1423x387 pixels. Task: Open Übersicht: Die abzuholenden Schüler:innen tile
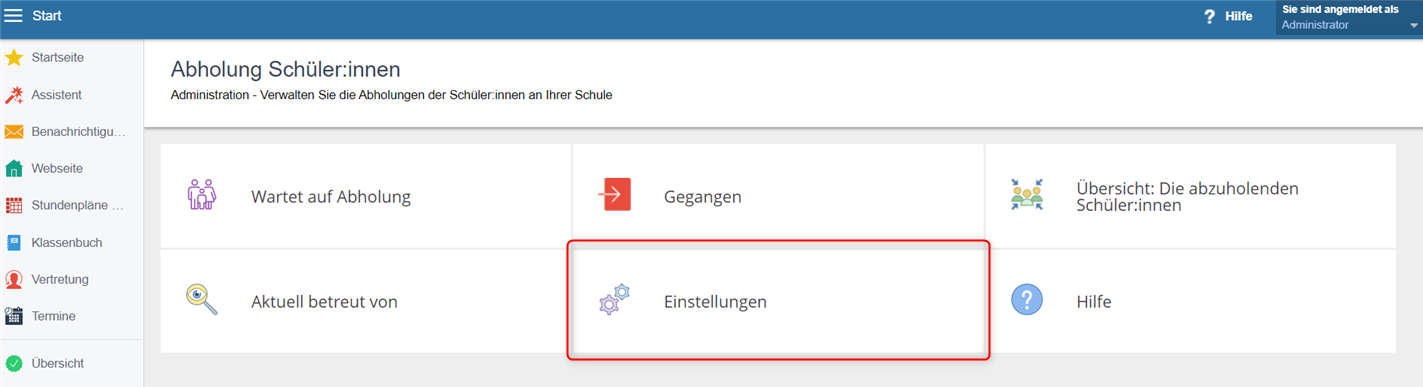pos(1190,196)
